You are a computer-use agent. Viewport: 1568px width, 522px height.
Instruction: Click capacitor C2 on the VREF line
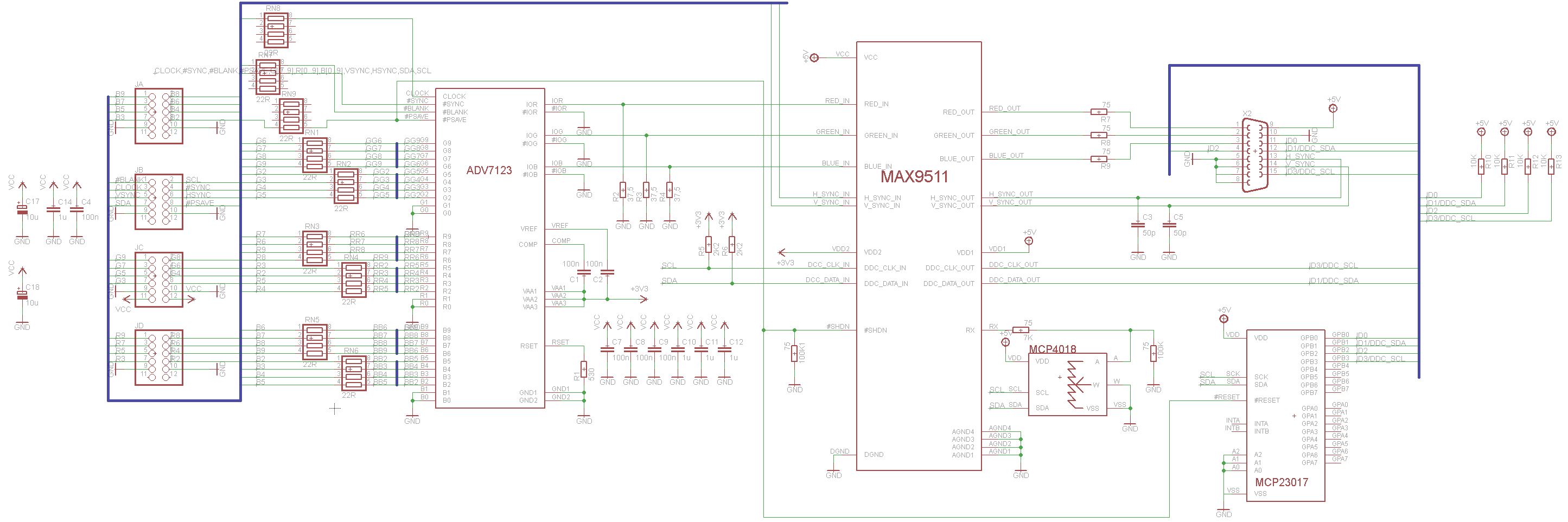tap(607, 272)
